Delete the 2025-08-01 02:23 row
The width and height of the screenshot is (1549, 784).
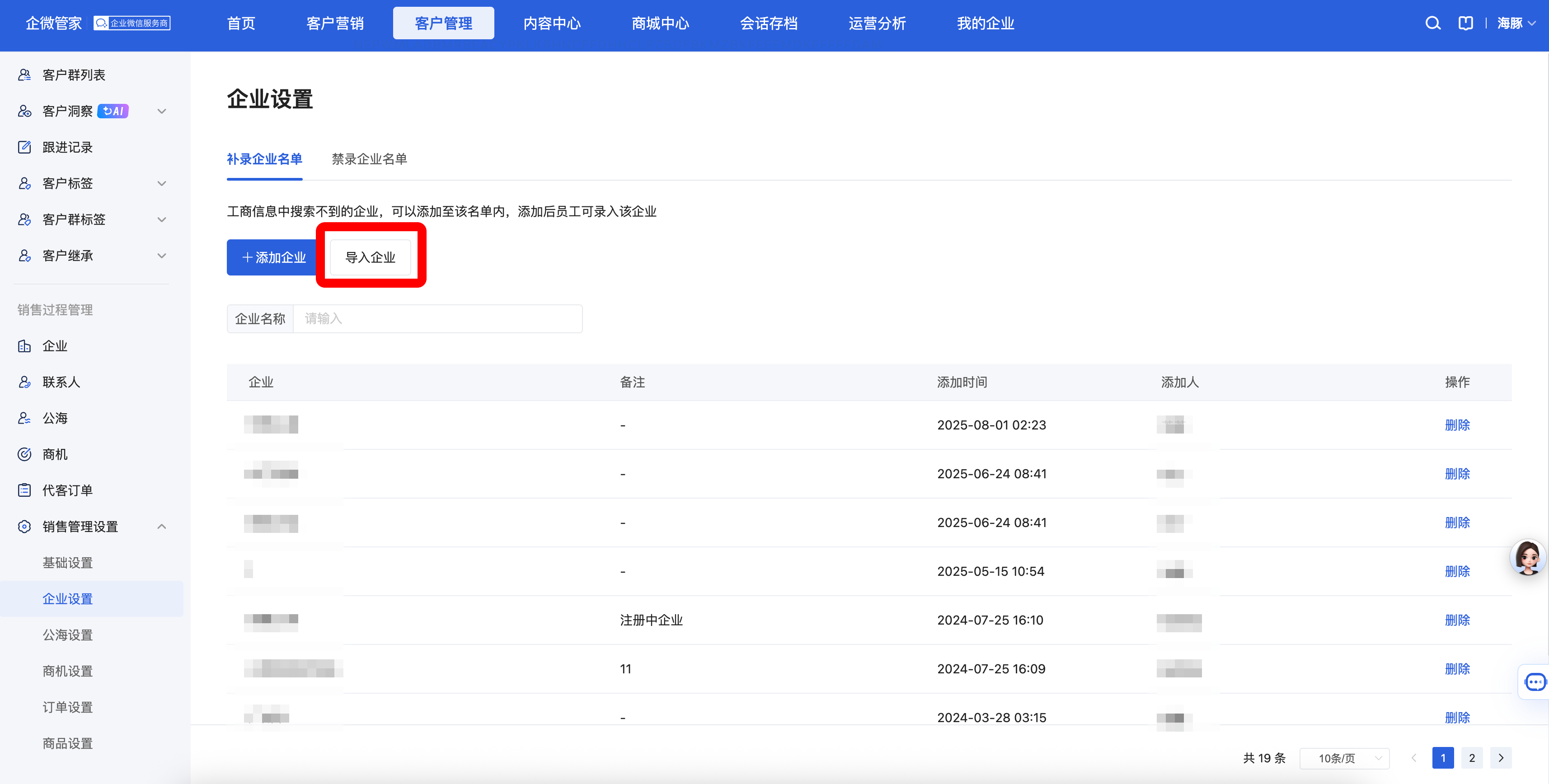click(1457, 425)
